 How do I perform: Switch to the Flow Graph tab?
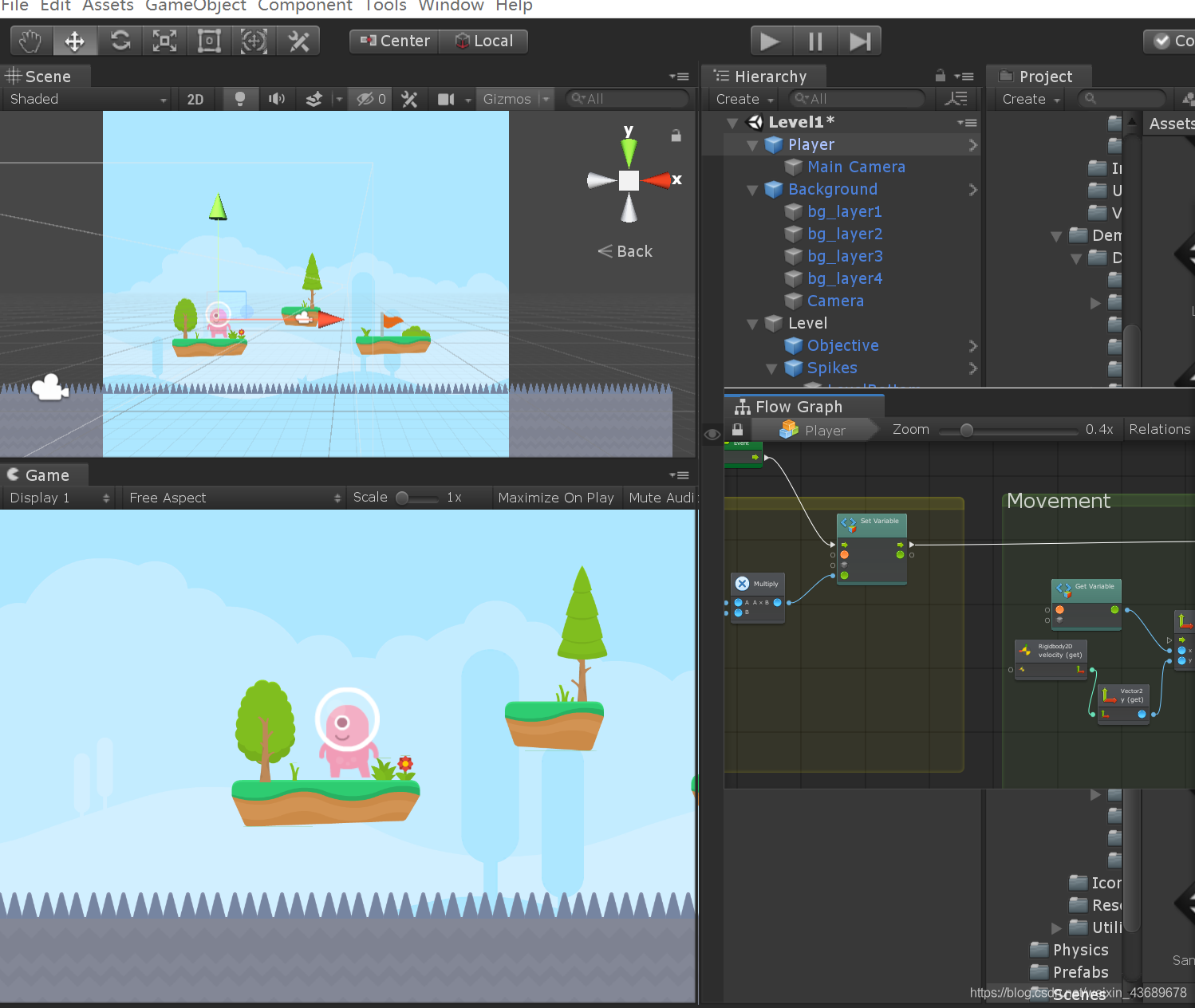pos(804,407)
